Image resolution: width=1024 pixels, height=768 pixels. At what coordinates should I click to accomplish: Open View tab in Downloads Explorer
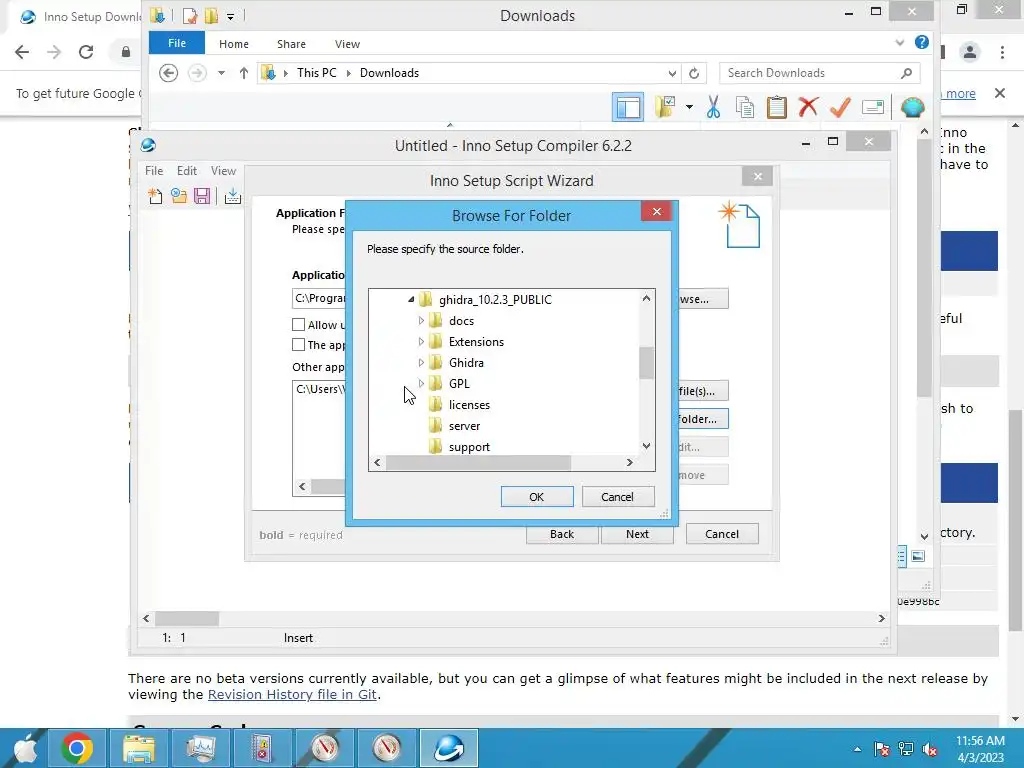pyautogui.click(x=347, y=44)
